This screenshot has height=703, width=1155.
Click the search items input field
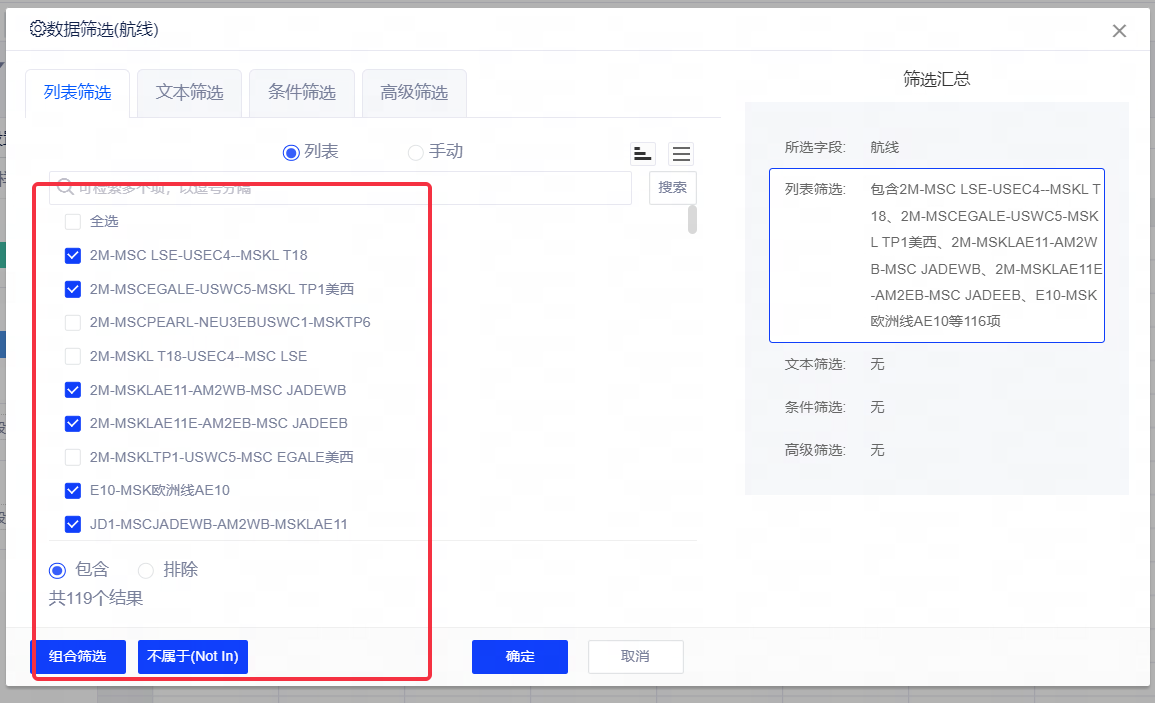340,188
